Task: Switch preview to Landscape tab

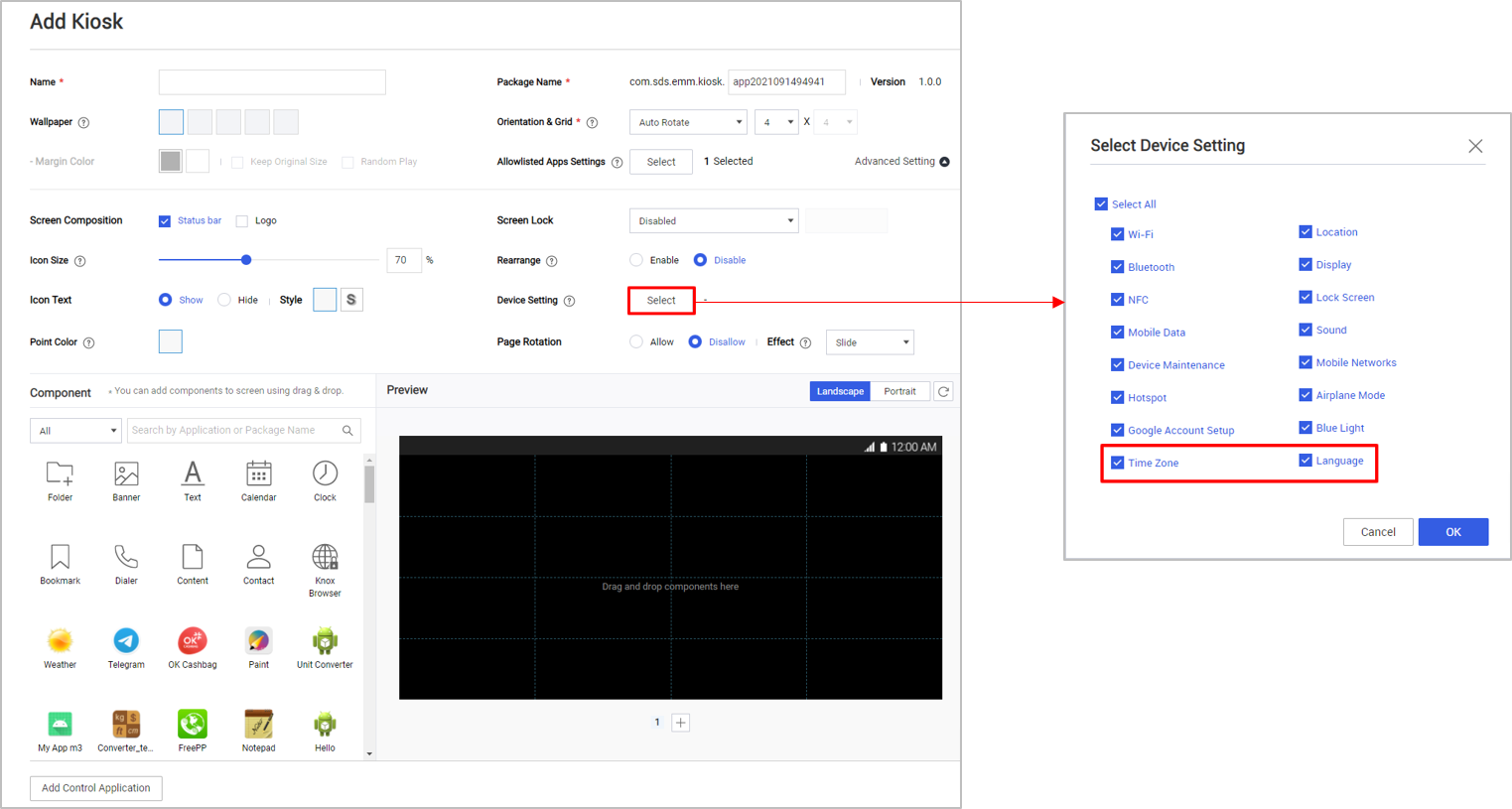Action: (x=840, y=391)
